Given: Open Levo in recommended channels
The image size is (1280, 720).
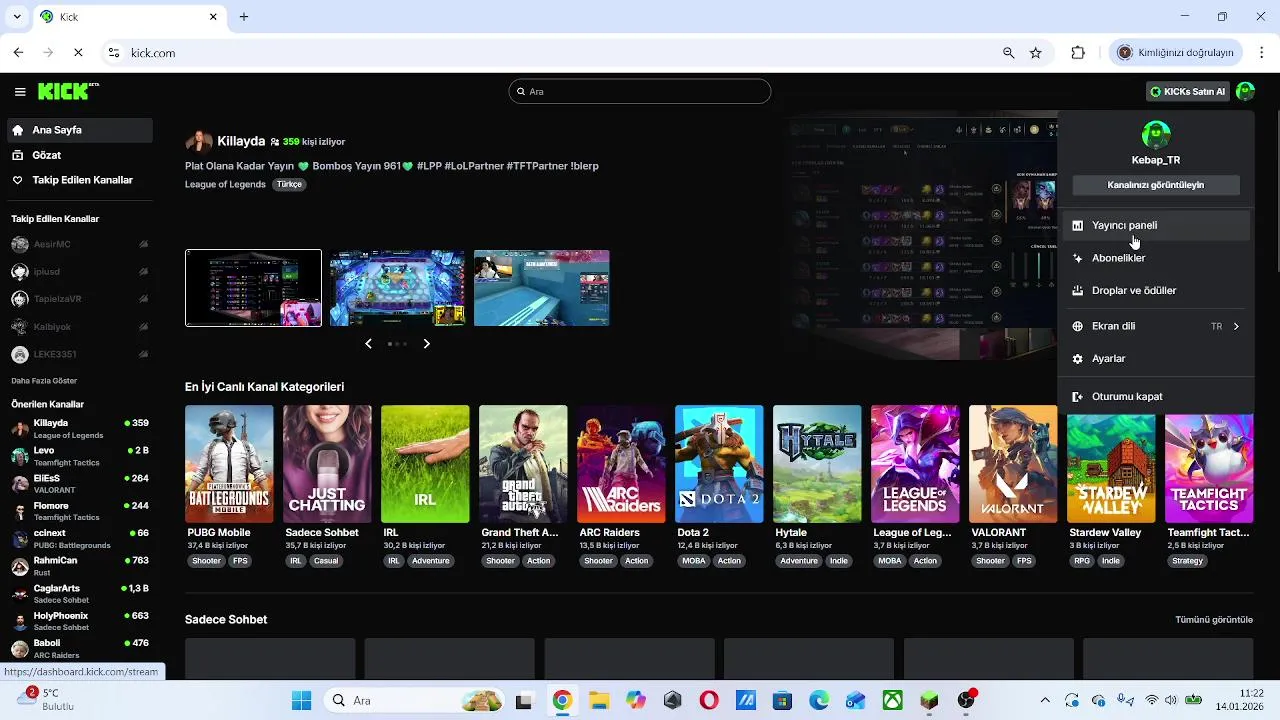Looking at the screenshot, I should pyautogui.click(x=80, y=456).
